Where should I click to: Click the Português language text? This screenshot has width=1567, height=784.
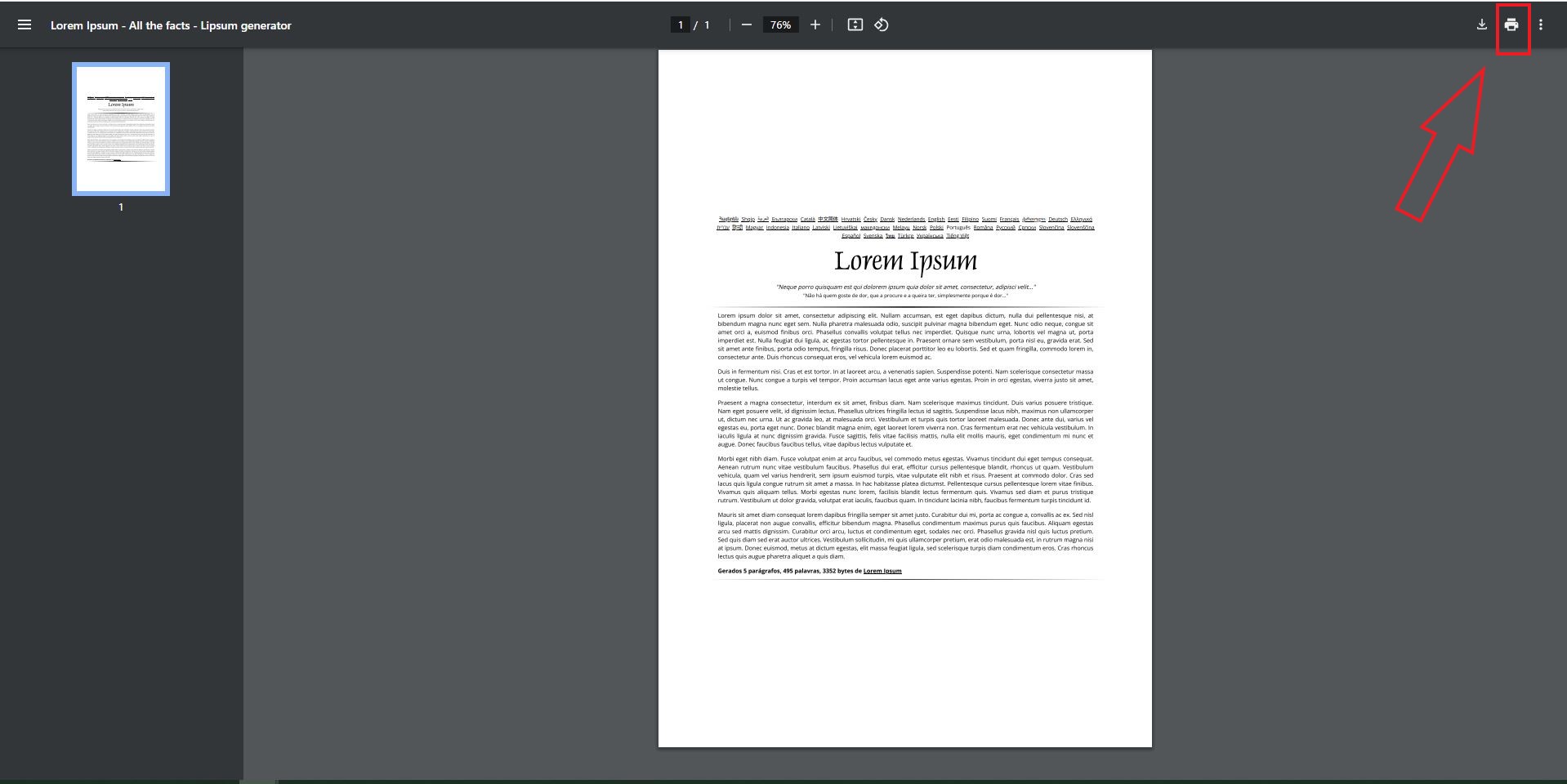pyautogui.click(x=958, y=227)
